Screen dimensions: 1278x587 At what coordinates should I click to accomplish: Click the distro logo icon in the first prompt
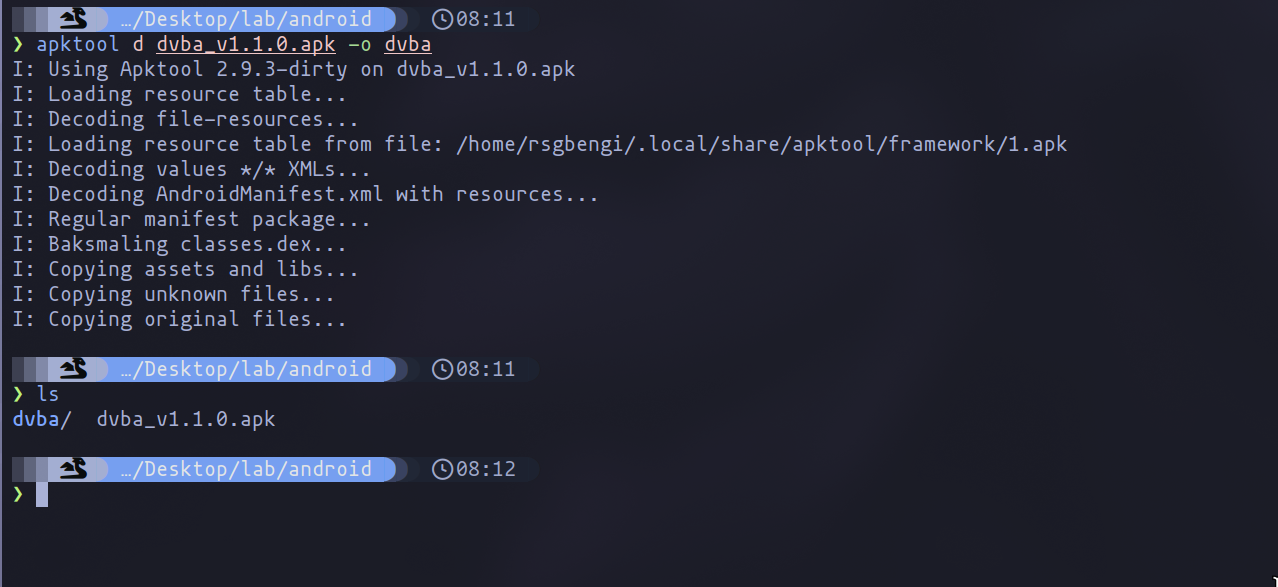(74, 19)
